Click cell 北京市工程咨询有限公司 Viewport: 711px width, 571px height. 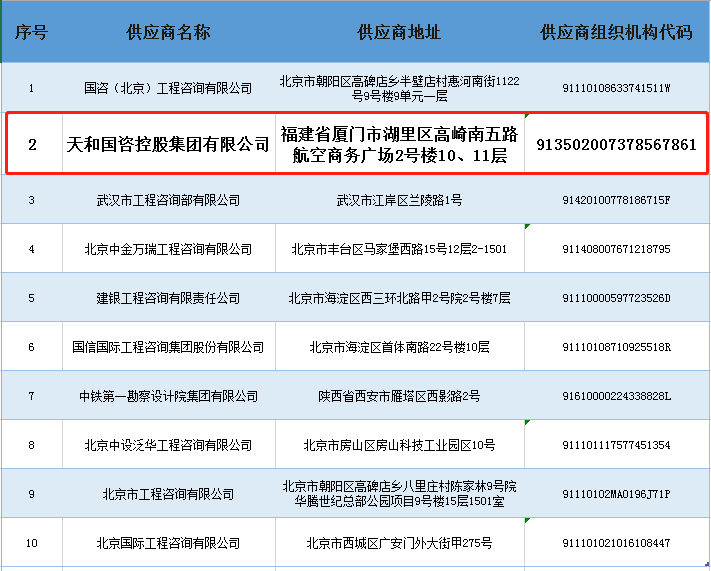pos(169,494)
